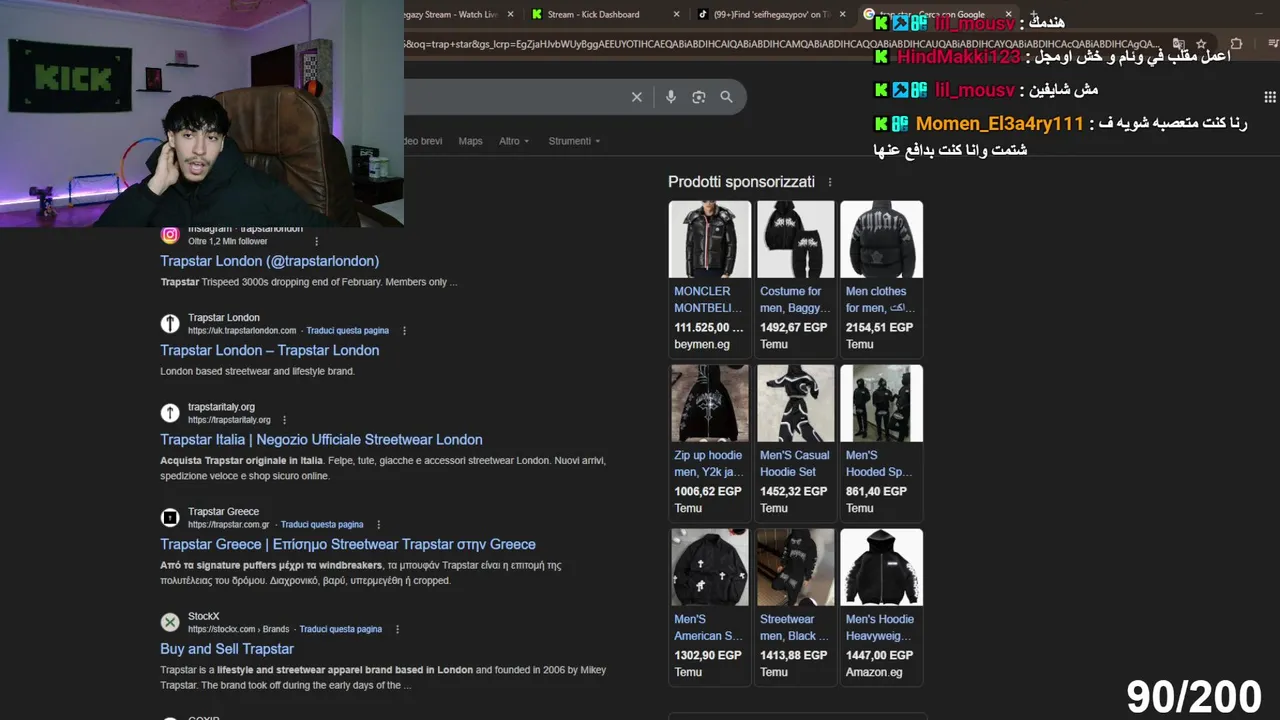The image size is (1280, 720).
Task: Switch to the Maps search tab
Action: pyautogui.click(x=470, y=141)
